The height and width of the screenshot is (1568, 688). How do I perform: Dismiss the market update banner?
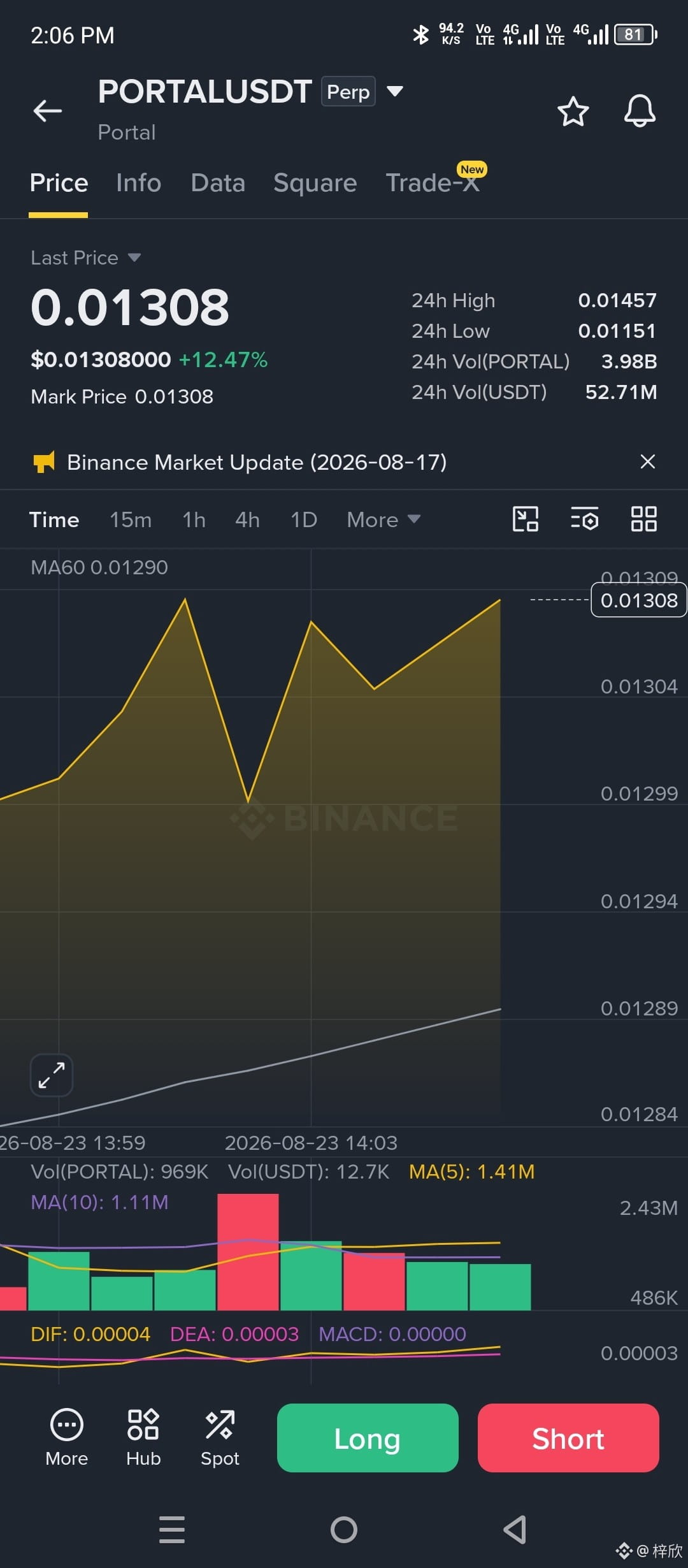point(647,461)
